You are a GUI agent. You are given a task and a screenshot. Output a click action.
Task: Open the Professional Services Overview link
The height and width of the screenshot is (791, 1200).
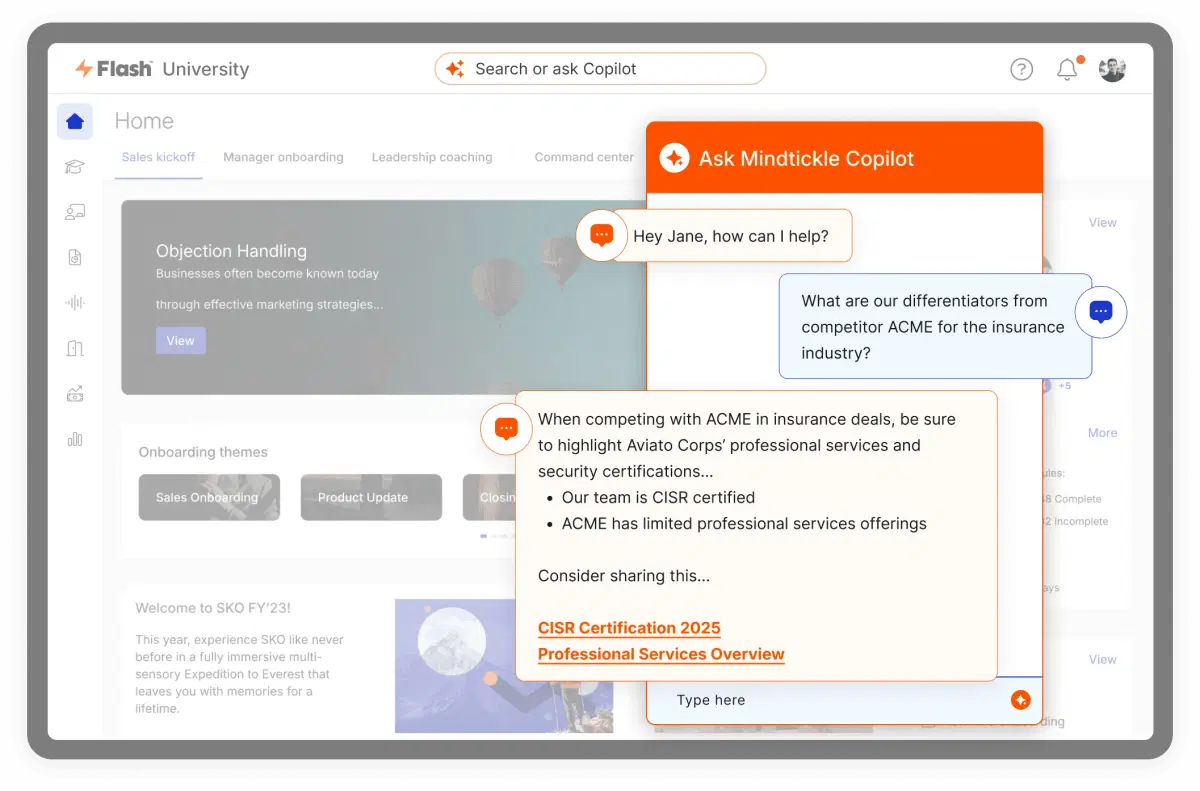(661, 654)
